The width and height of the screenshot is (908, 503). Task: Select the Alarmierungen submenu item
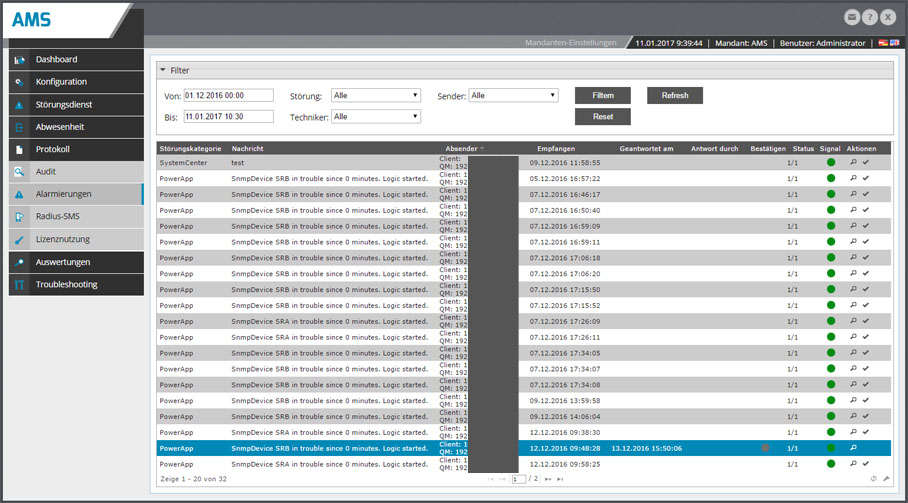76,194
